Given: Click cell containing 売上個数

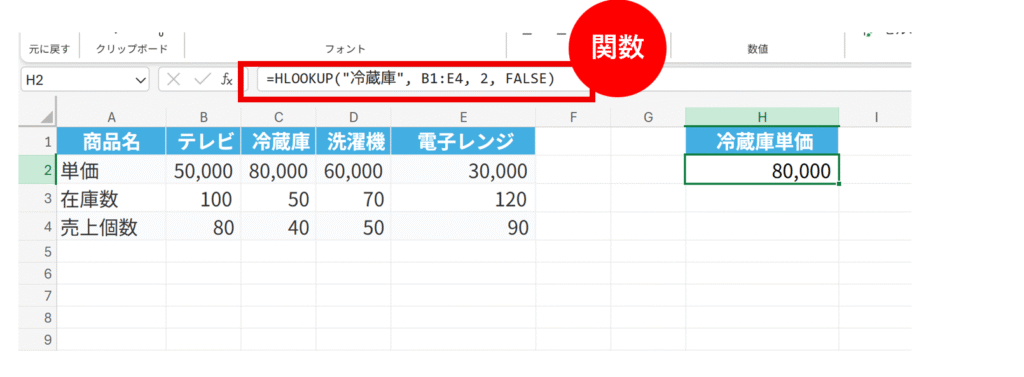Looking at the screenshot, I should pyautogui.click(x=112, y=227).
